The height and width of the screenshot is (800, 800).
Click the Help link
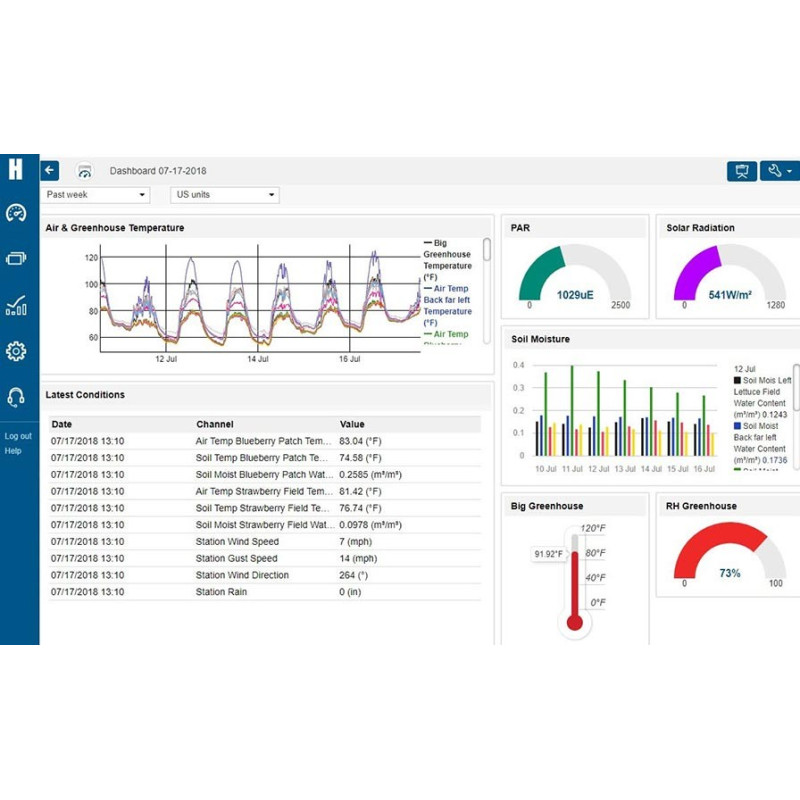pos(13,451)
